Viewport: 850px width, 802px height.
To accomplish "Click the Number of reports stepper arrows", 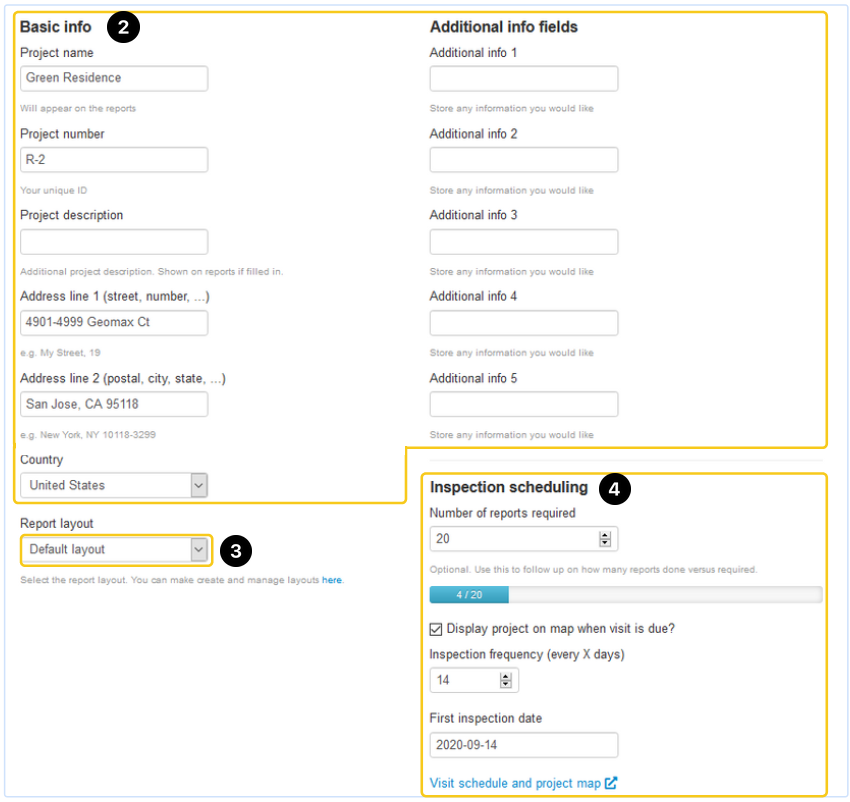I will pyautogui.click(x=604, y=539).
